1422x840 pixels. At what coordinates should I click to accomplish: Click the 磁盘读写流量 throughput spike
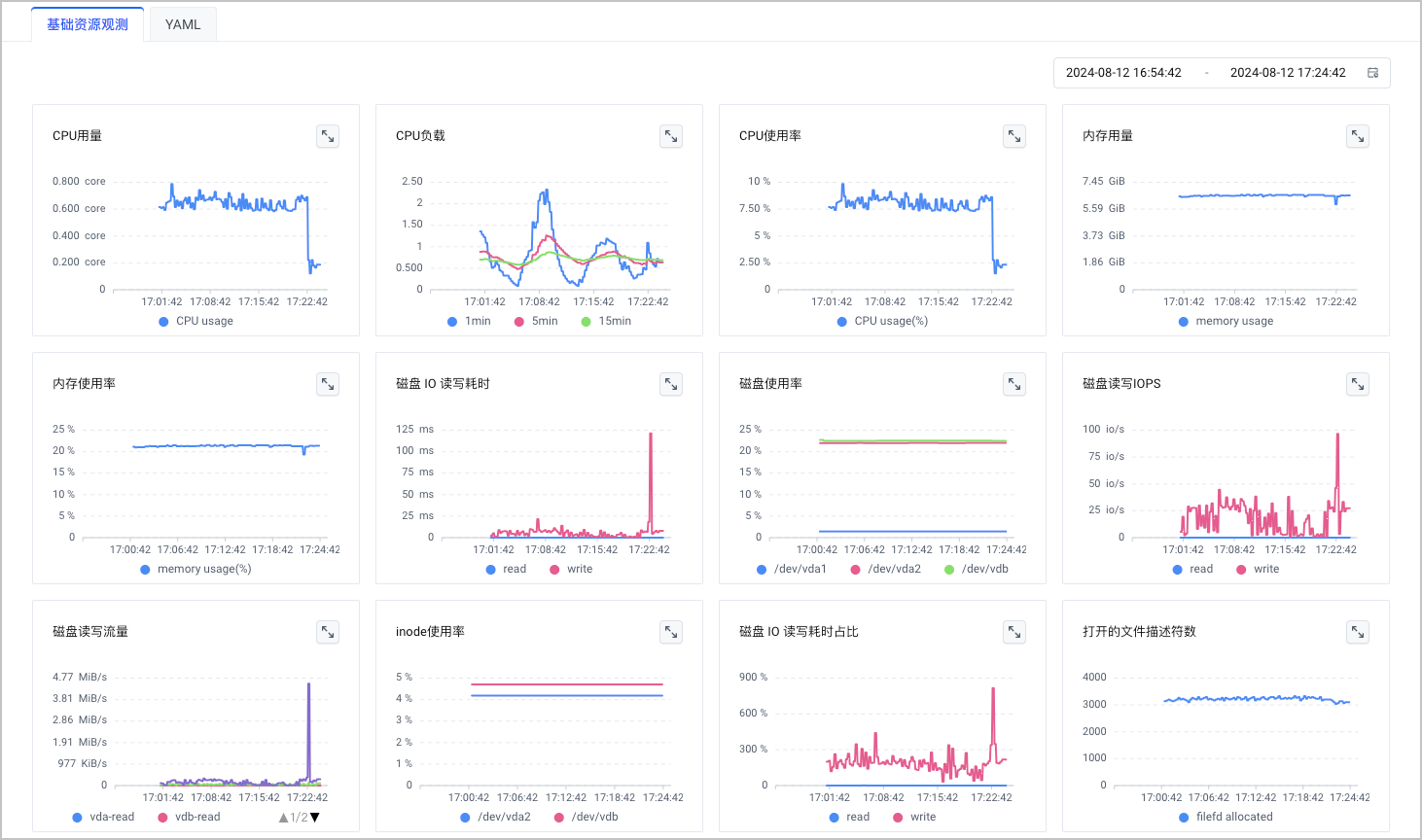309,685
